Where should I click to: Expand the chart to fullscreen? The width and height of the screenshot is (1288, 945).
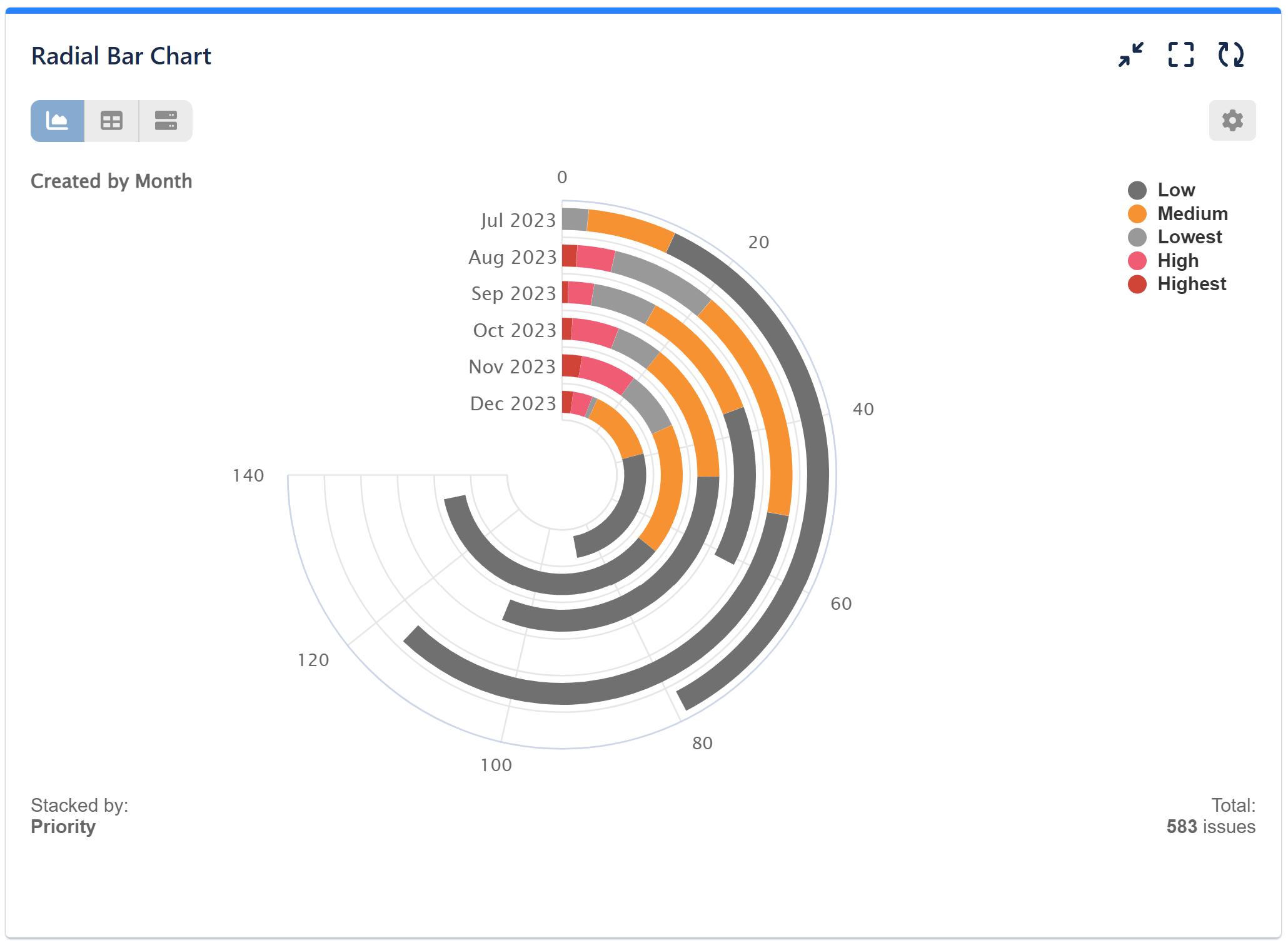[1181, 55]
